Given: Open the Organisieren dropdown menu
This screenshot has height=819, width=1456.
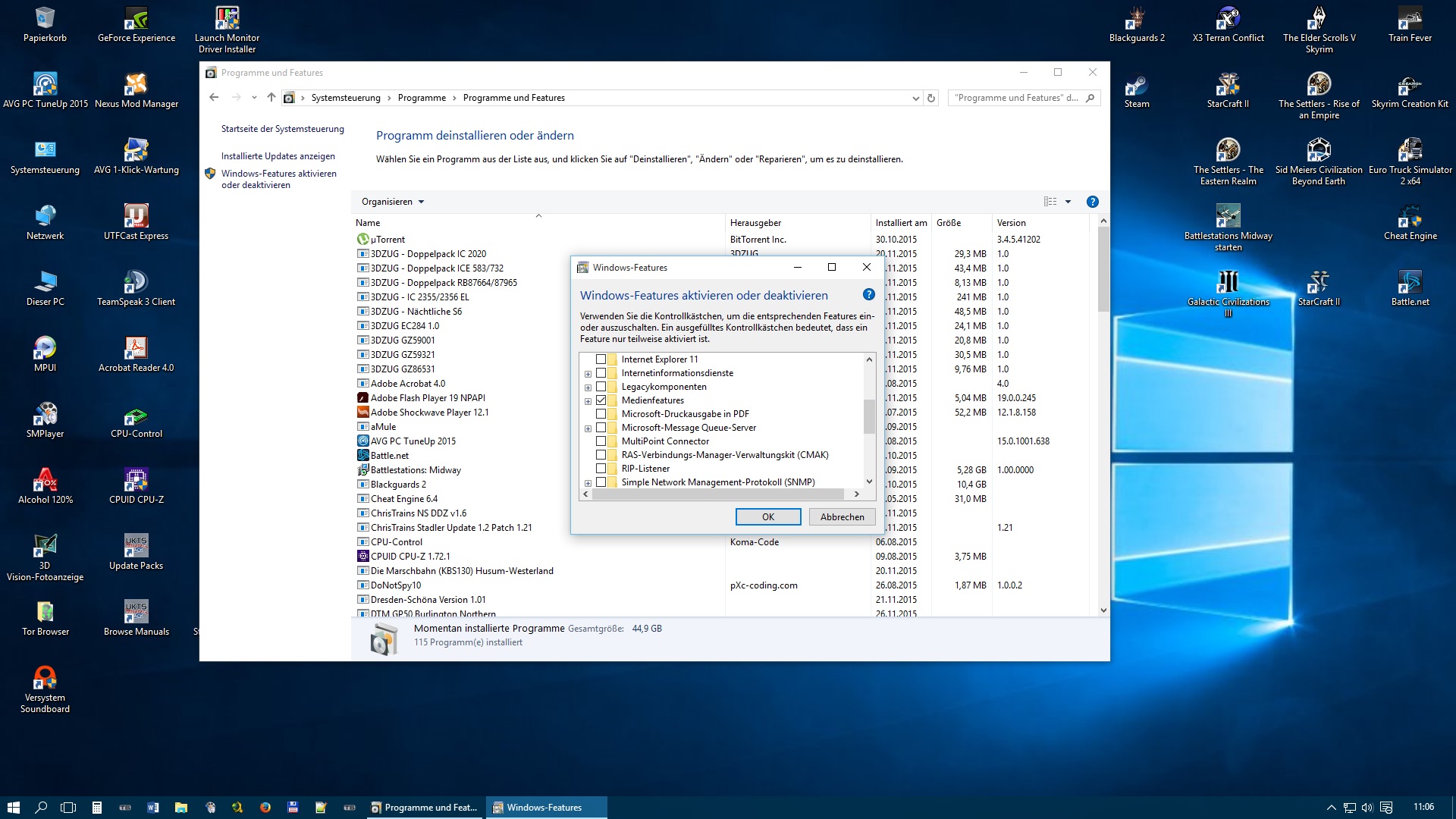Looking at the screenshot, I should 393,202.
